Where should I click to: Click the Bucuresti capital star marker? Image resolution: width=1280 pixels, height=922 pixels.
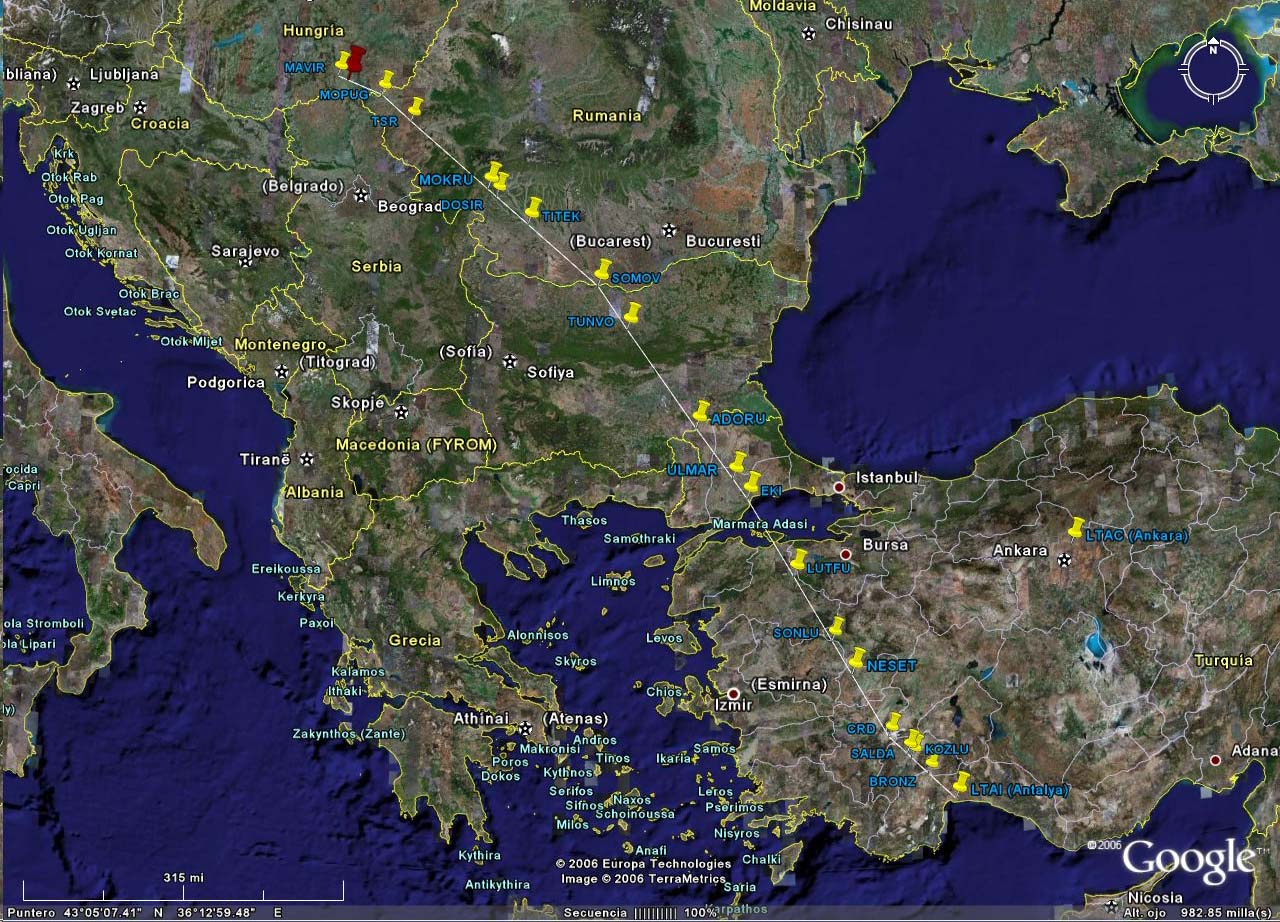669,230
